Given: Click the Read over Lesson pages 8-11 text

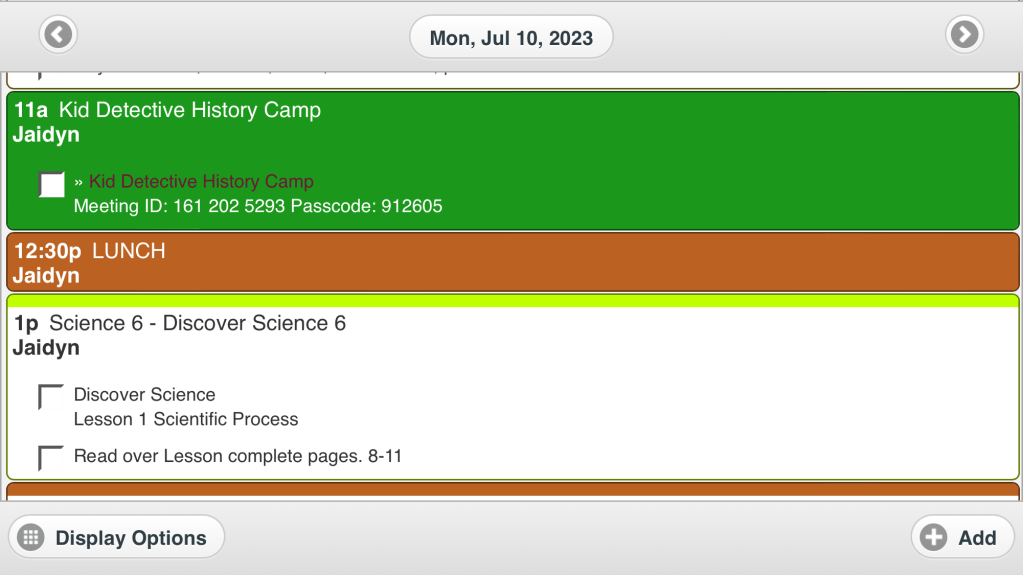Looking at the screenshot, I should (238, 456).
